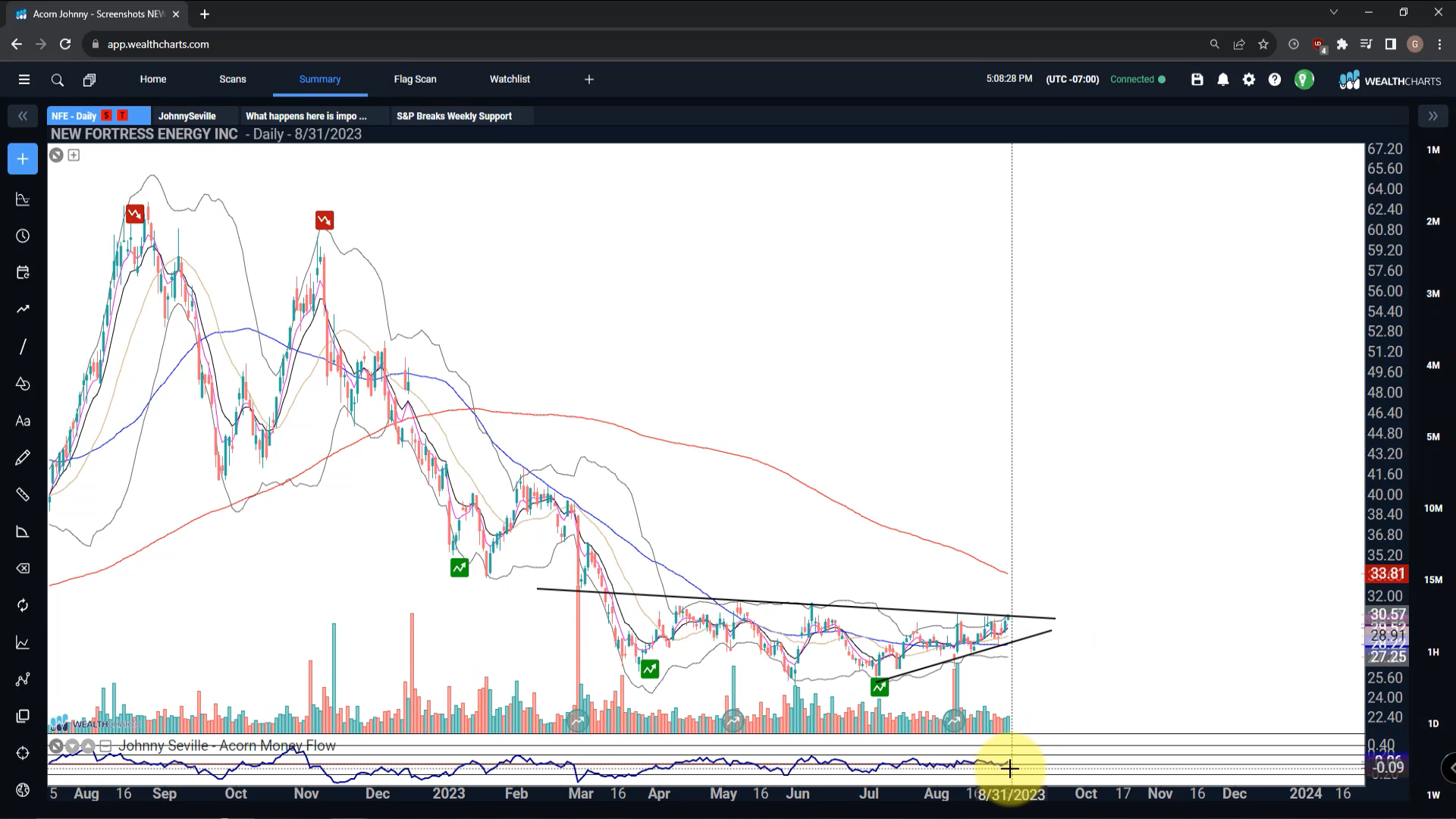Viewport: 1456px width, 819px height.
Task: Open 'What happens here is impo...' tab
Action: [306, 116]
